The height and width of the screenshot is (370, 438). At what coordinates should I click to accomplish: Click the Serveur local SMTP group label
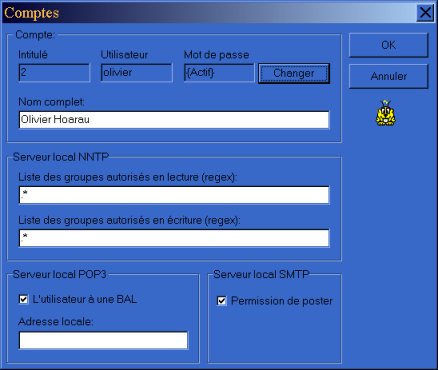click(261, 274)
